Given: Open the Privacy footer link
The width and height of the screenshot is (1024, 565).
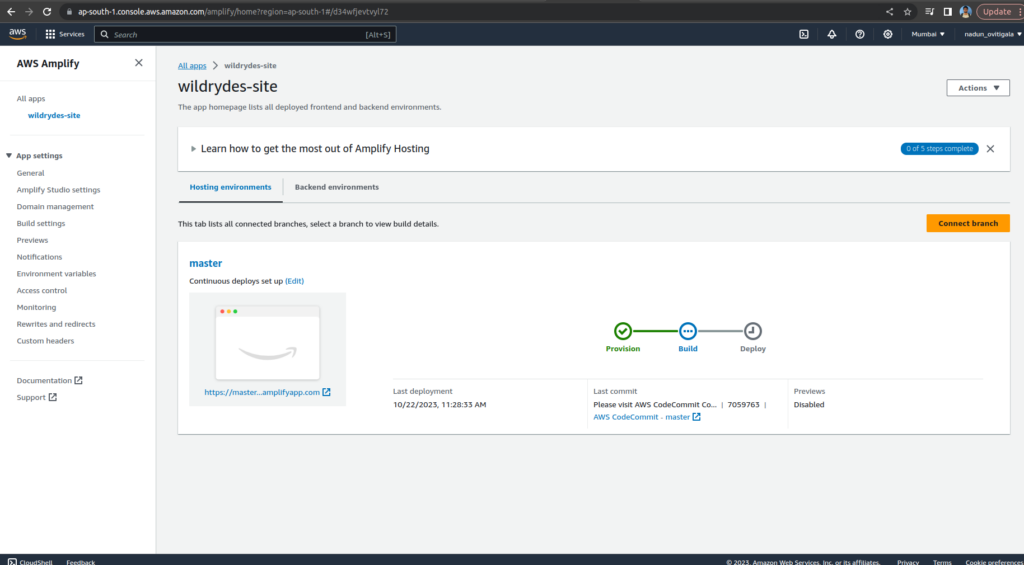Looking at the screenshot, I should [x=908, y=562].
